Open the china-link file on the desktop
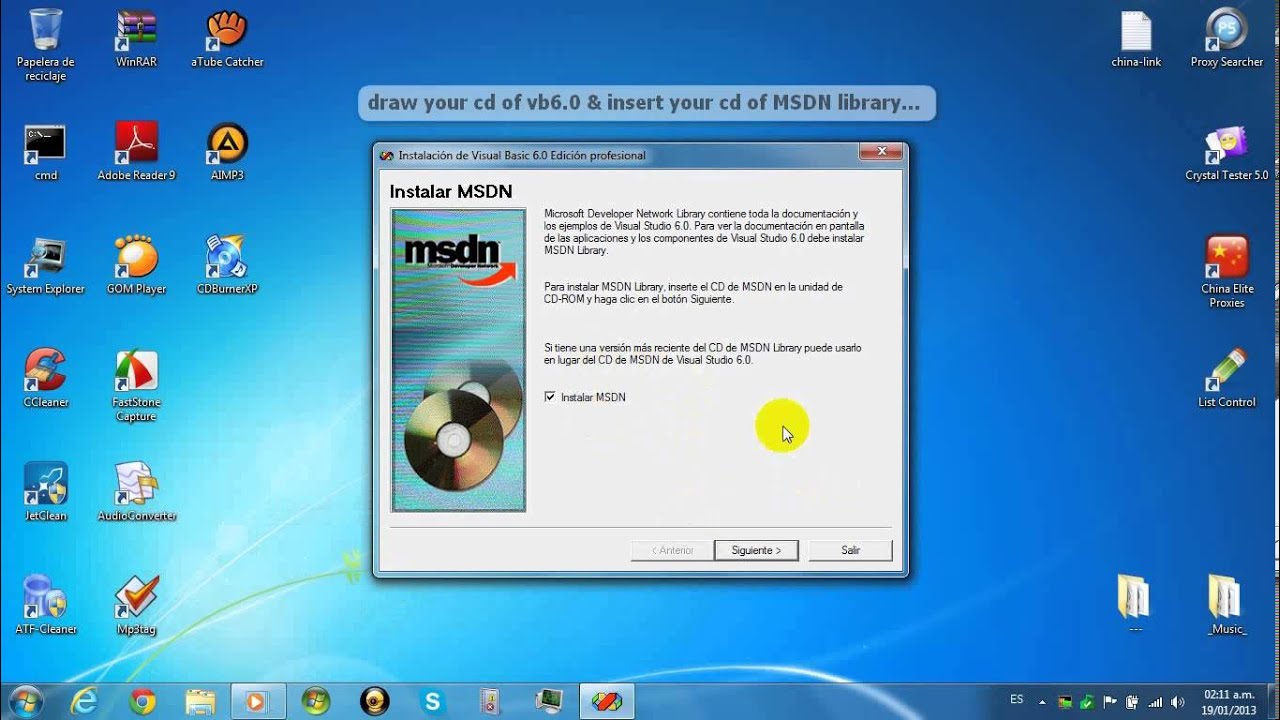The width and height of the screenshot is (1280, 720). 1136,38
